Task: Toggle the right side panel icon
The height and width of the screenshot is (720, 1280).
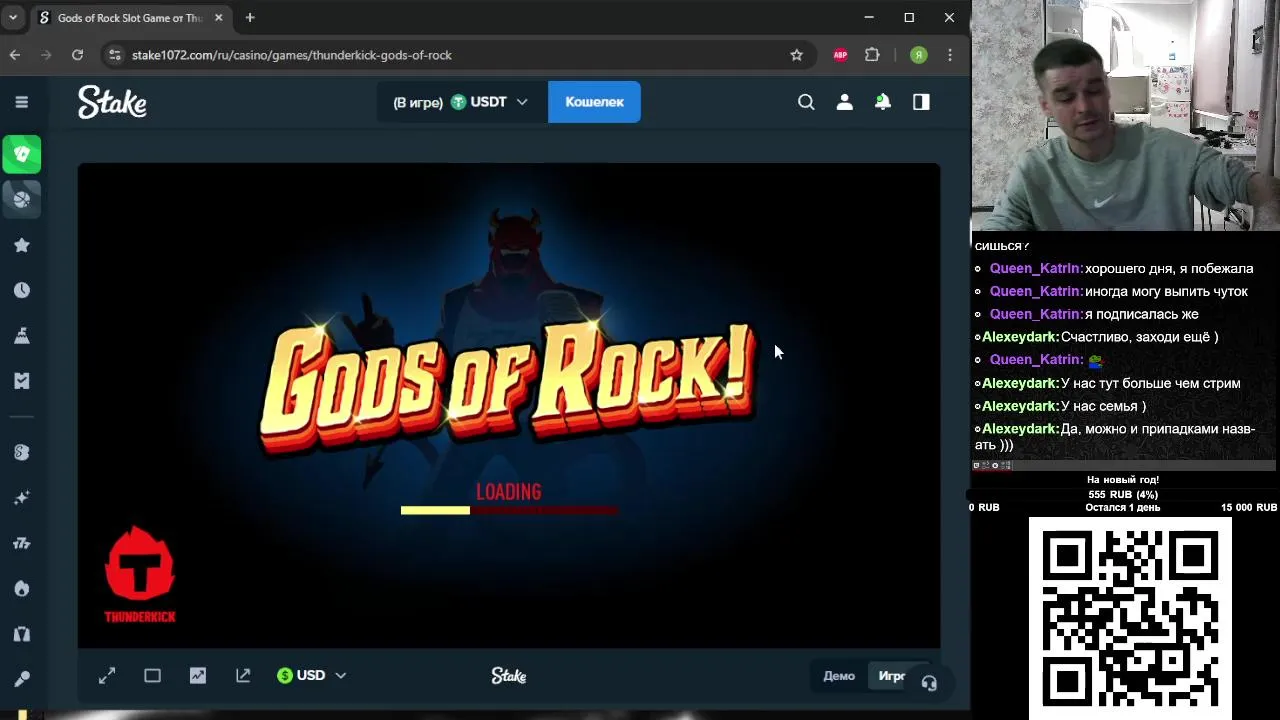Action: pos(921,102)
